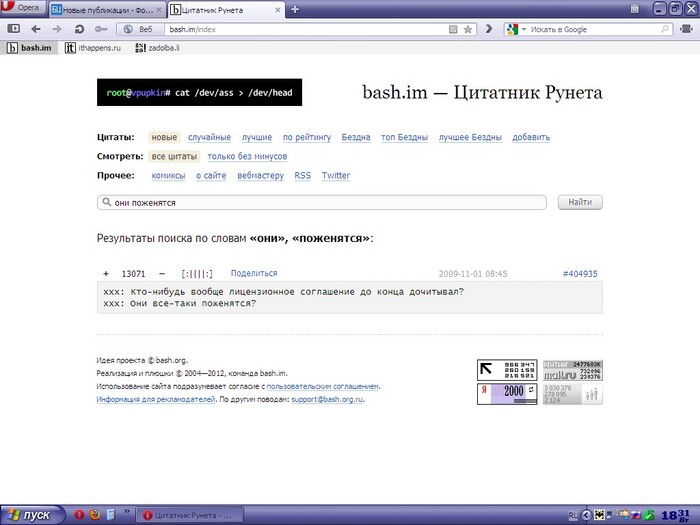Open the zadolba.li bookmark
This screenshot has width=700, height=525.
[158, 47]
